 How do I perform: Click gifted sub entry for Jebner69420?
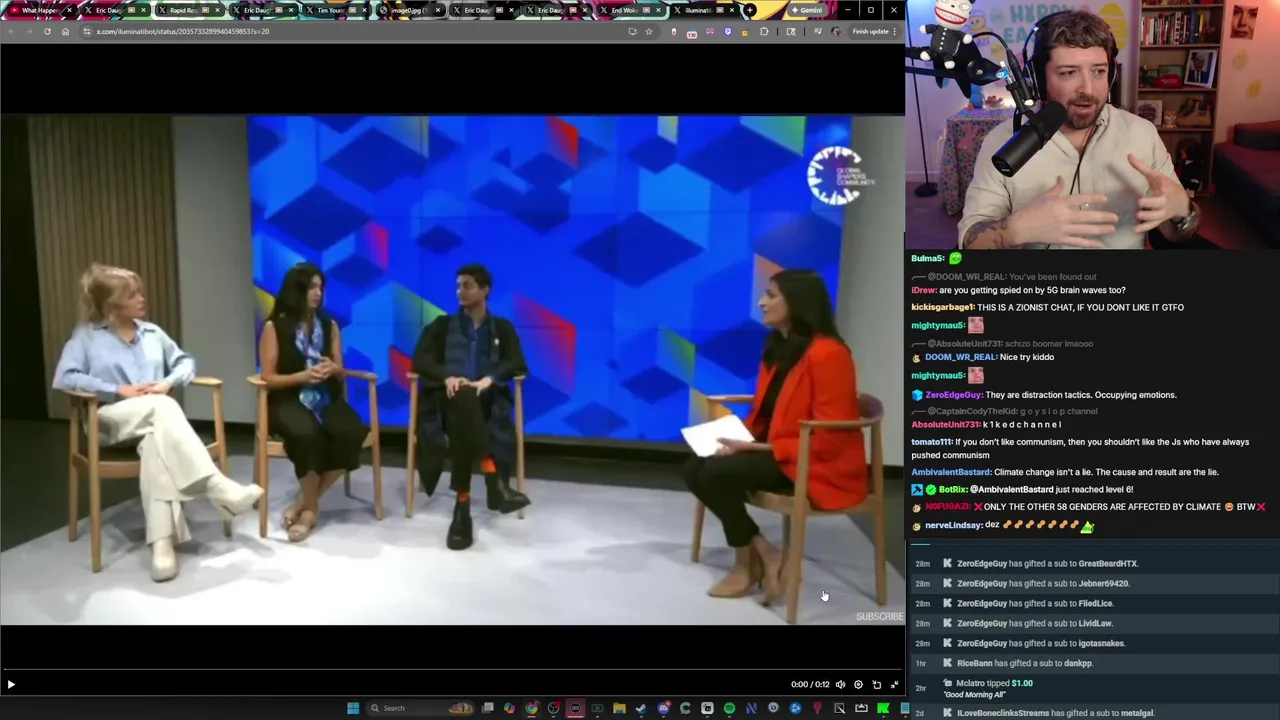[1042, 583]
